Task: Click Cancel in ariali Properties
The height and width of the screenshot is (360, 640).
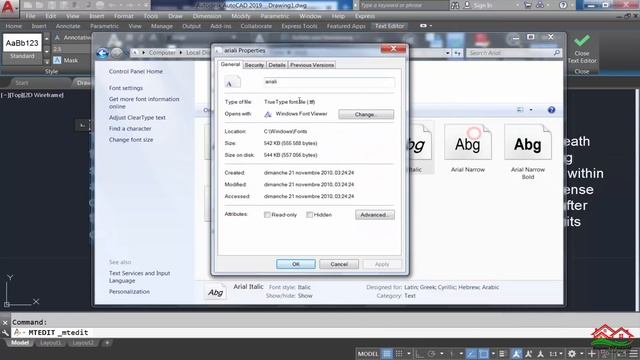Action: 339,264
